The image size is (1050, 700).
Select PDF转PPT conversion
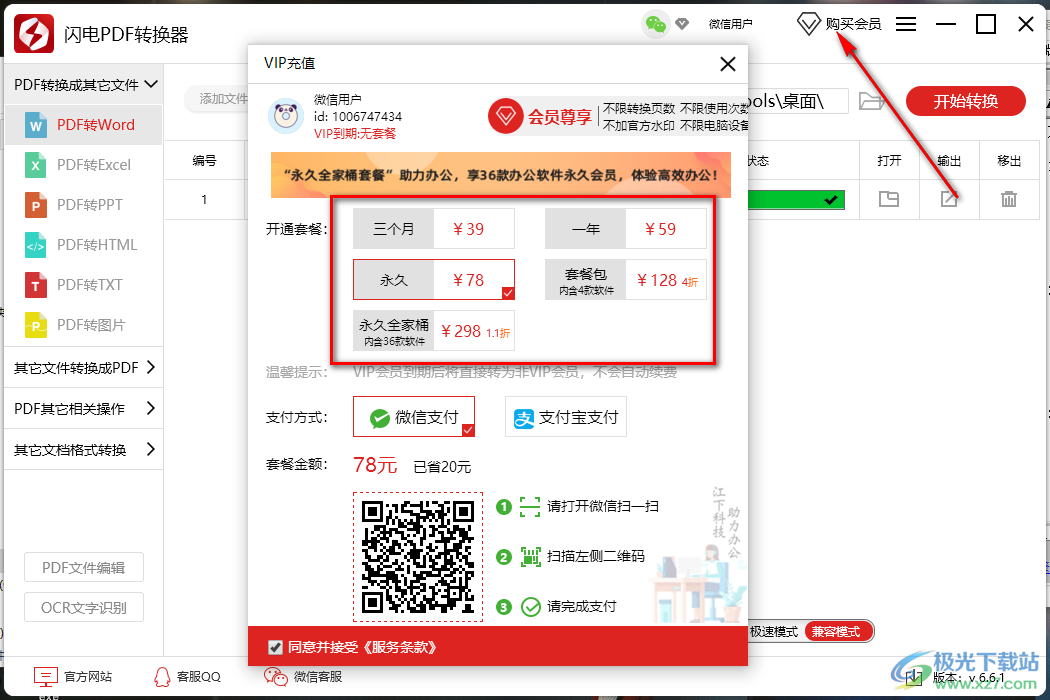(x=84, y=205)
